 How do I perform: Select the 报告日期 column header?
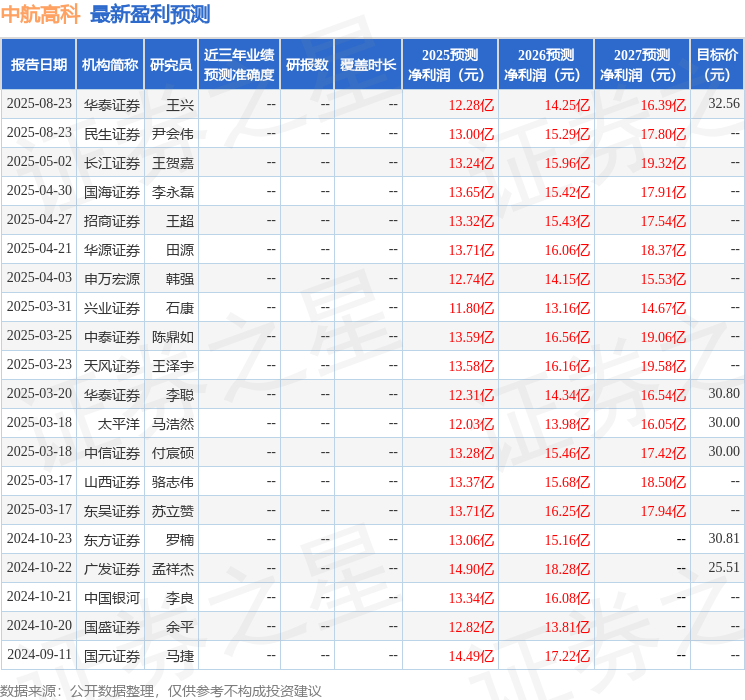pyautogui.click(x=38, y=65)
